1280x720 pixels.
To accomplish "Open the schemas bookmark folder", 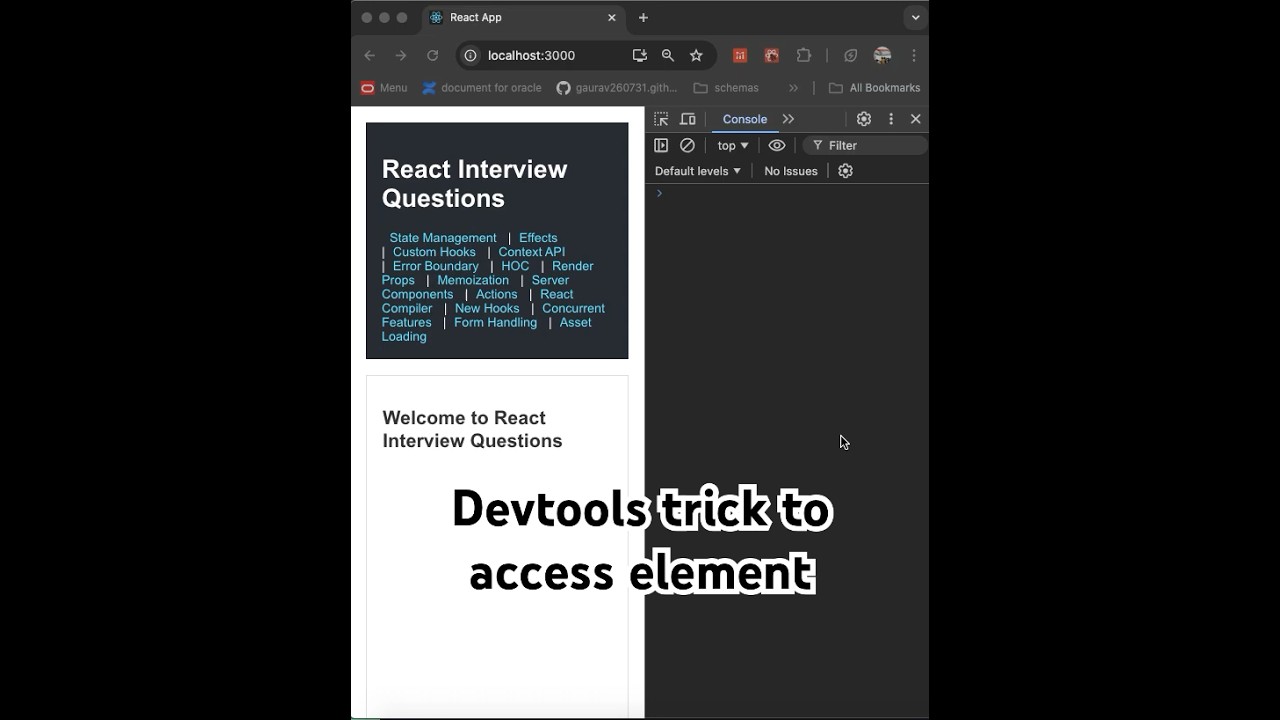I will (x=727, y=88).
